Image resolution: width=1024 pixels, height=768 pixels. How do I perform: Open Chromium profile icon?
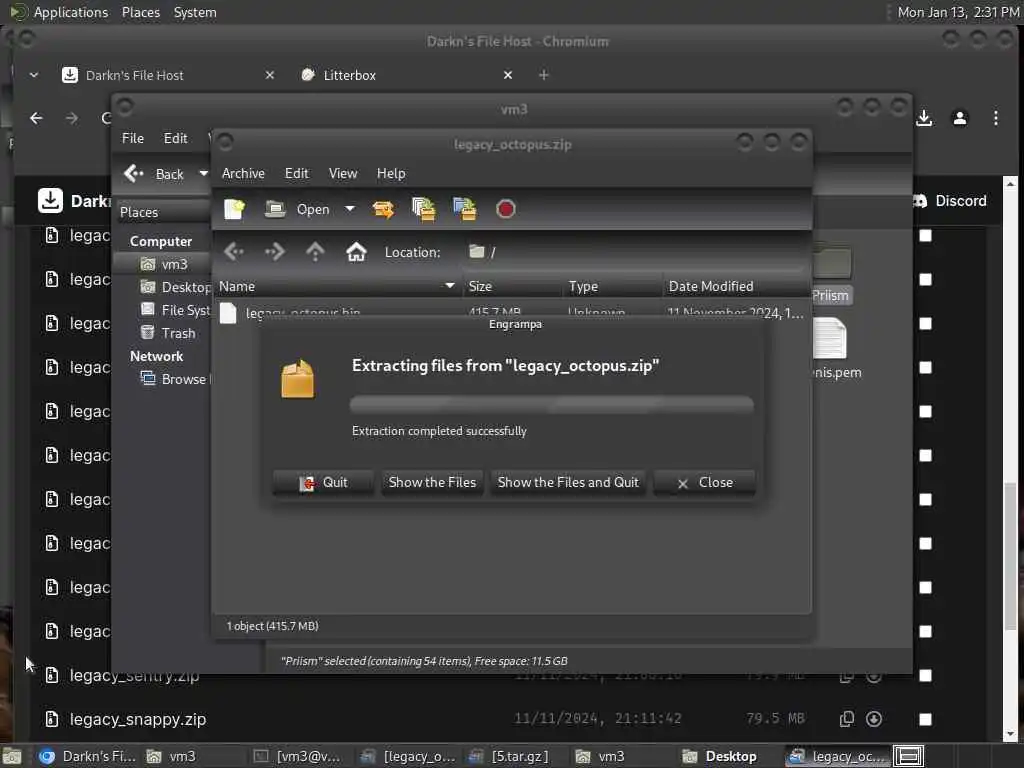[x=960, y=118]
